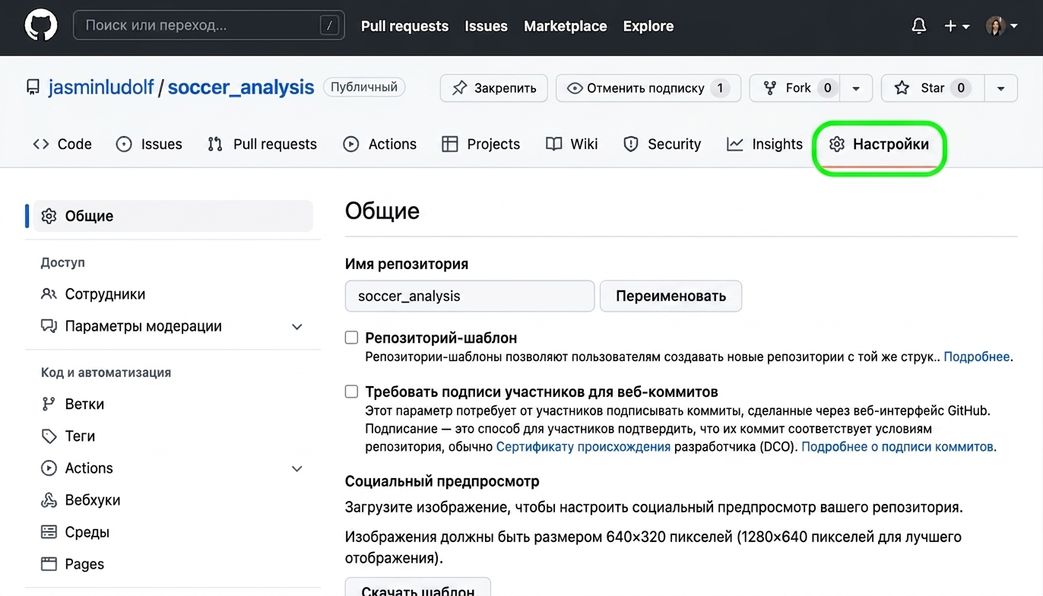1043x596 pixels.
Task: Switch to the repository Pull requests tab
Action: (262, 144)
